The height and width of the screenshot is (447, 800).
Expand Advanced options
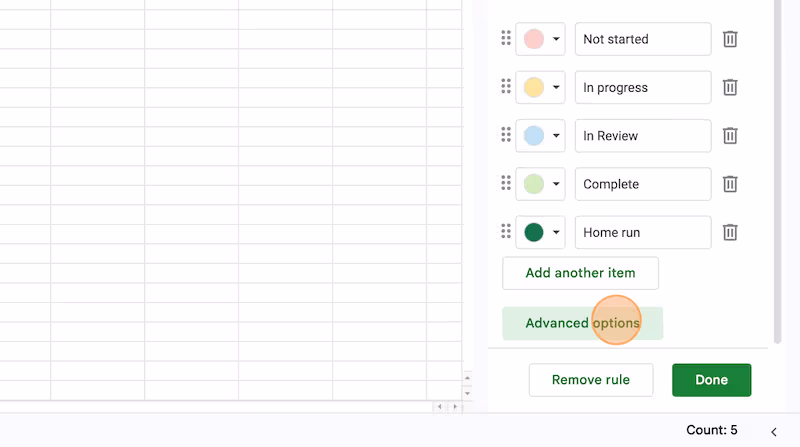tap(583, 323)
